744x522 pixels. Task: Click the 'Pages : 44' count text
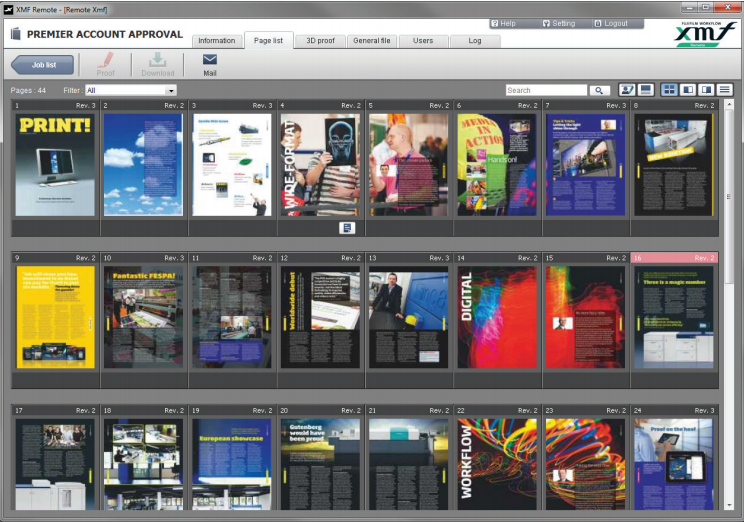(x=28, y=90)
